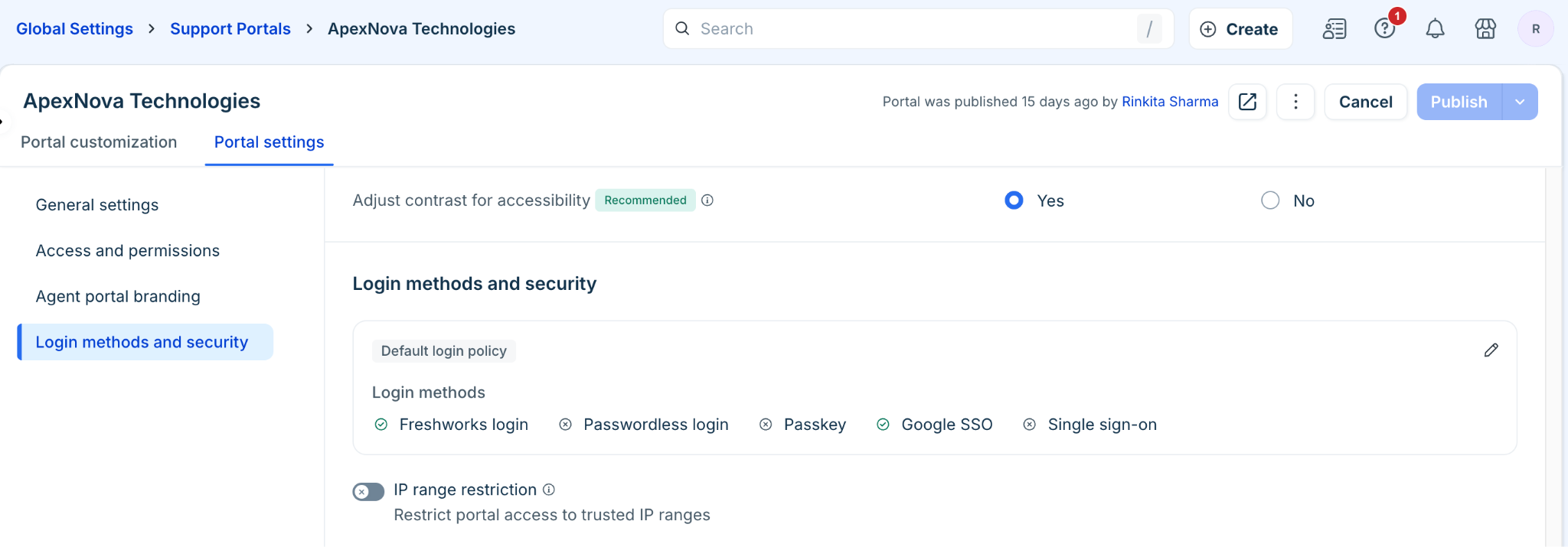The width and height of the screenshot is (1568, 547).
Task: Open Access and permissions section
Action: coord(128,251)
